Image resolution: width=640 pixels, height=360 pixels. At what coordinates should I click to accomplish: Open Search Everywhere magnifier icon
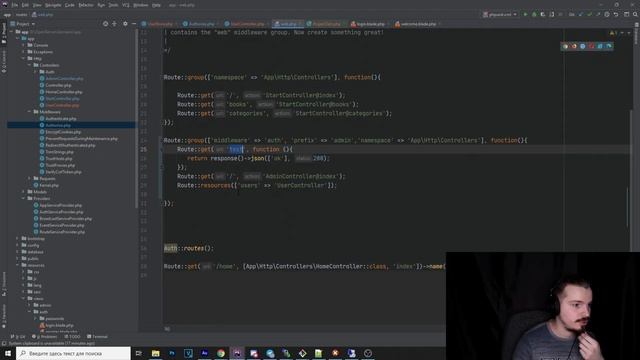tap(636, 14)
